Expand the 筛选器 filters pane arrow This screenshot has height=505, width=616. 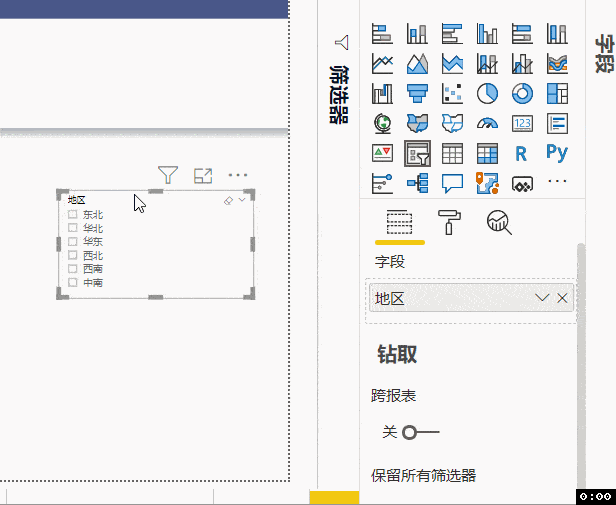click(342, 42)
